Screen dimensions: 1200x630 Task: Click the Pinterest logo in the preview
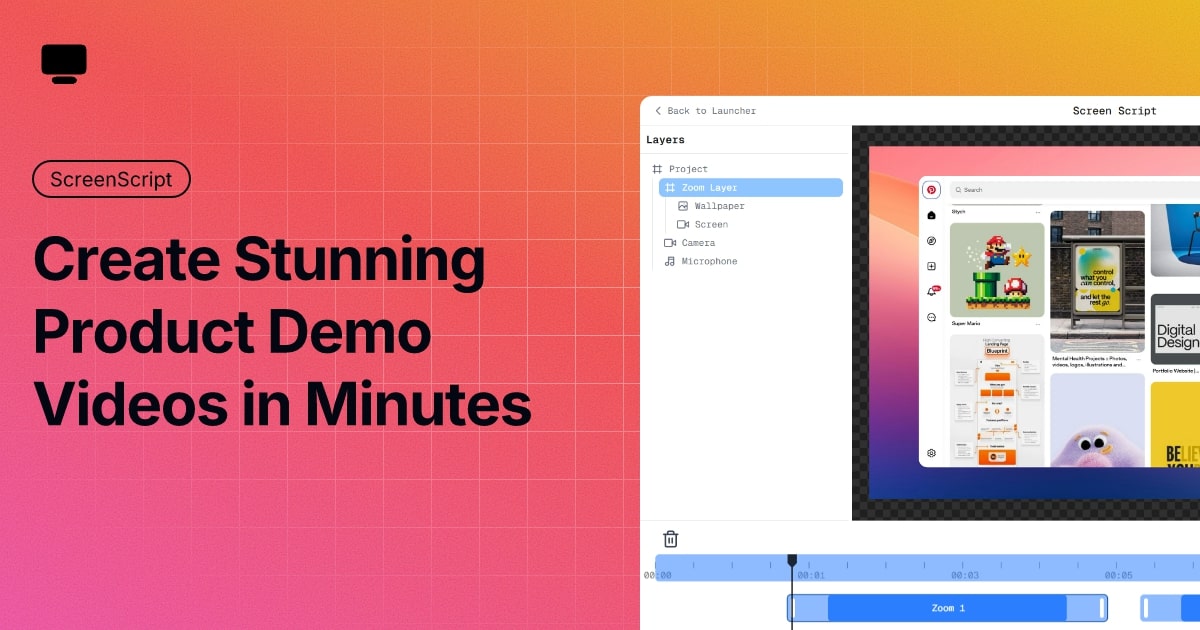pyautogui.click(x=931, y=190)
